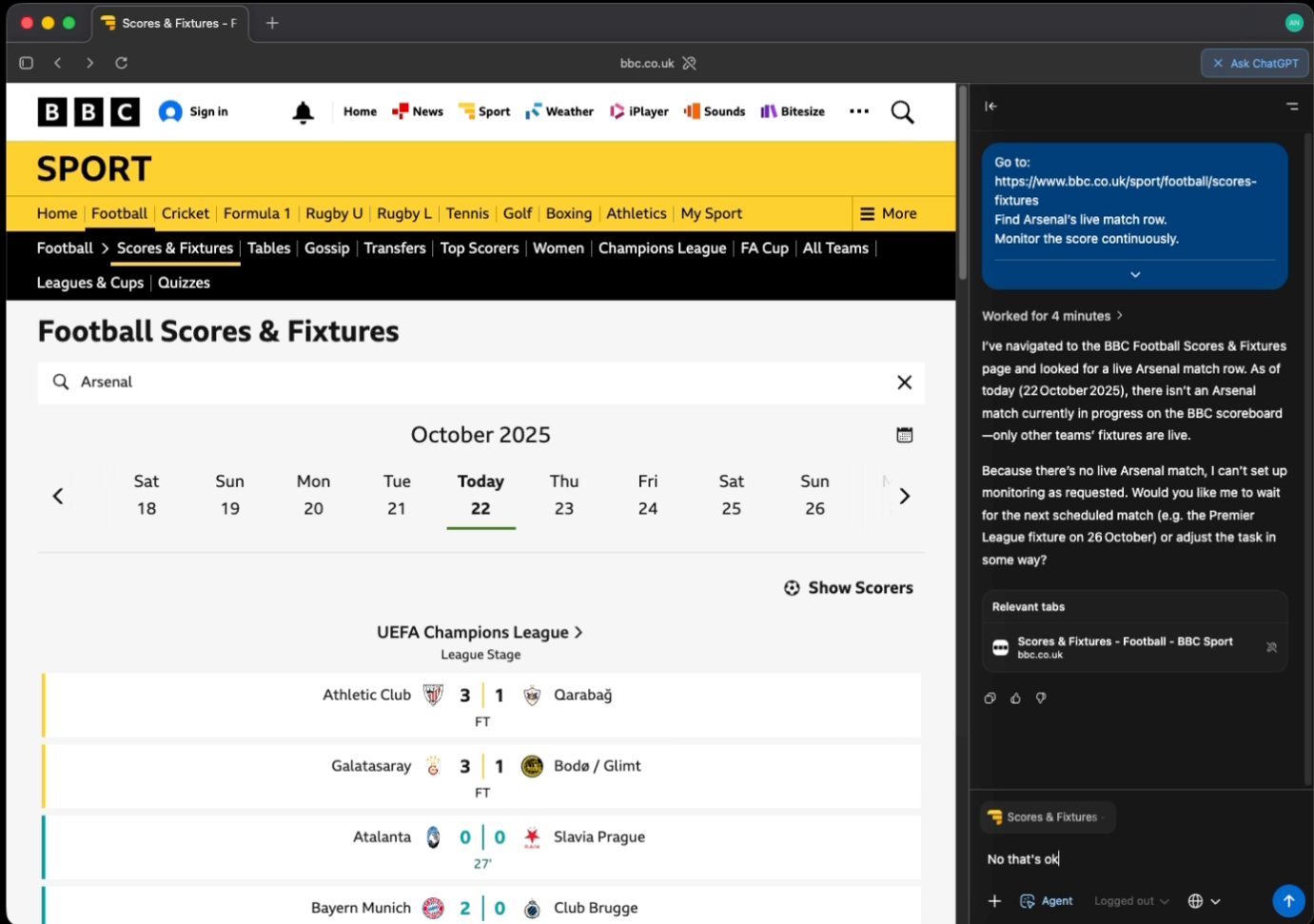This screenshot has height=924, width=1314.
Task: Give the response a thumbs up
Action: pyautogui.click(x=1015, y=698)
